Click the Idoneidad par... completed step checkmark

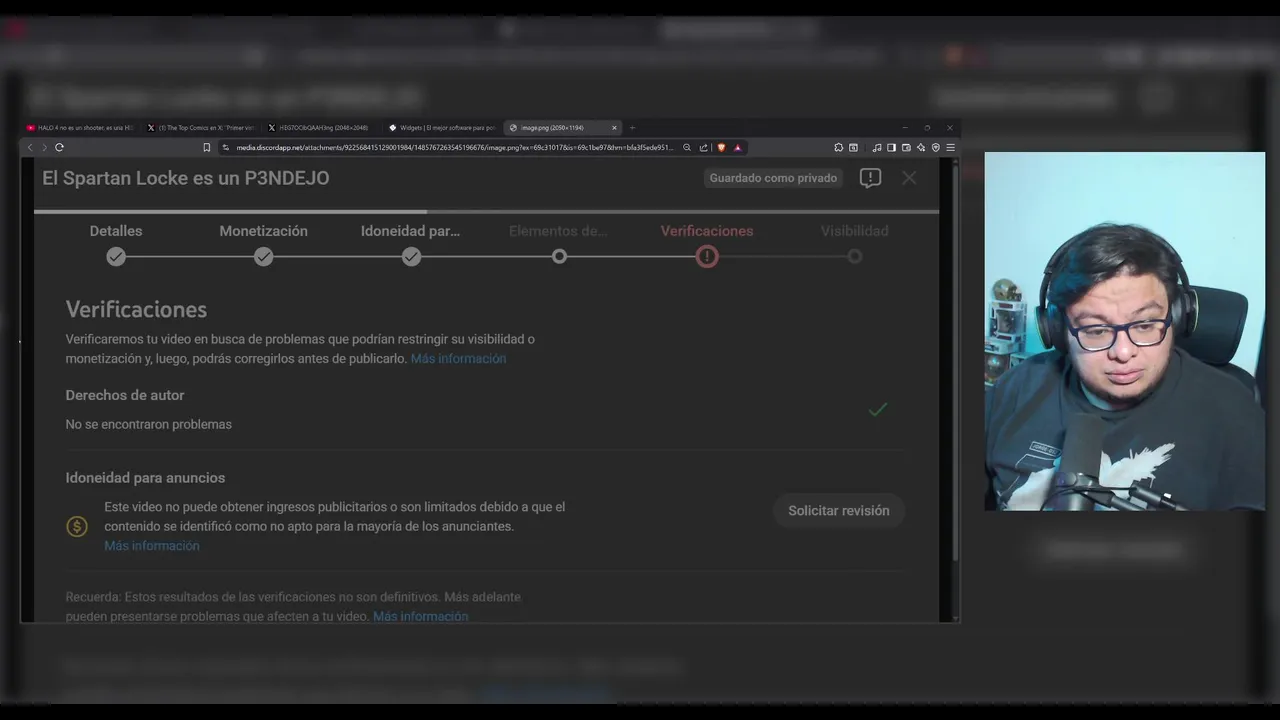(411, 257)
